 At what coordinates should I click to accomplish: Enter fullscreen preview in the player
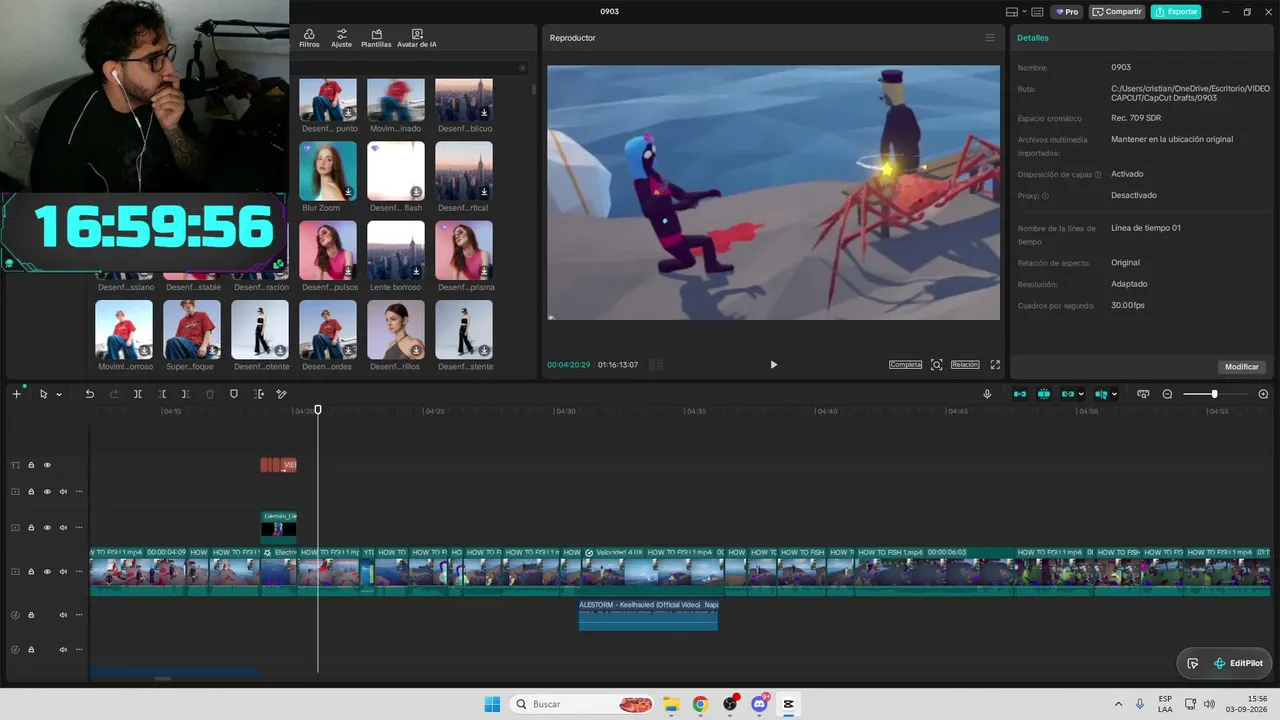995,365
